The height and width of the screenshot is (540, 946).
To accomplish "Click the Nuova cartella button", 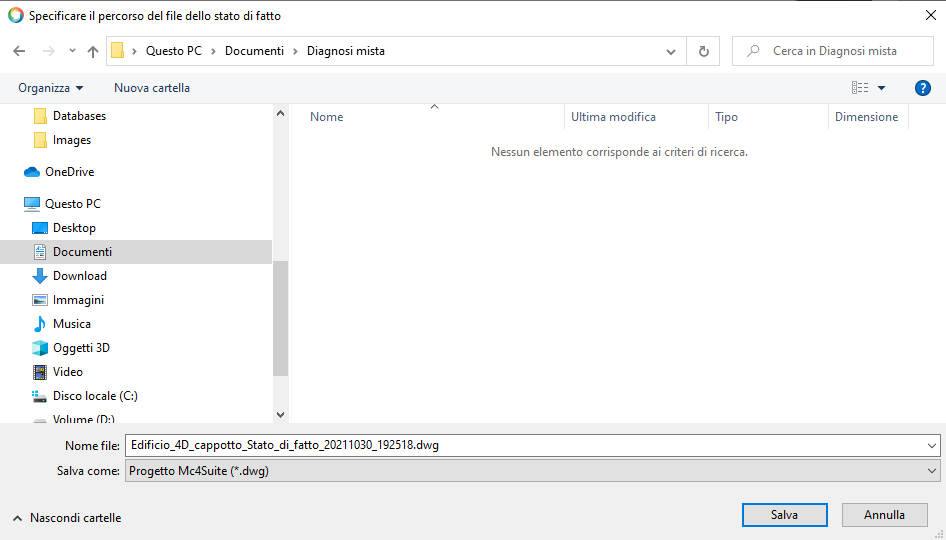I will tap(152, 88).
